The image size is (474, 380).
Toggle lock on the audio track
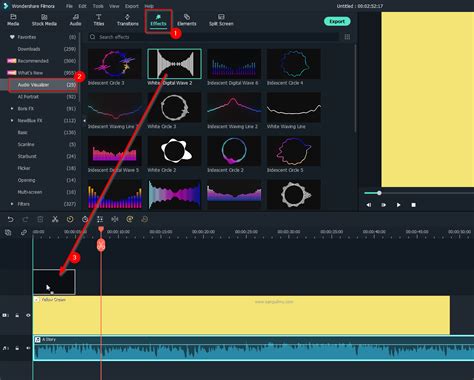tap(17, 348)
